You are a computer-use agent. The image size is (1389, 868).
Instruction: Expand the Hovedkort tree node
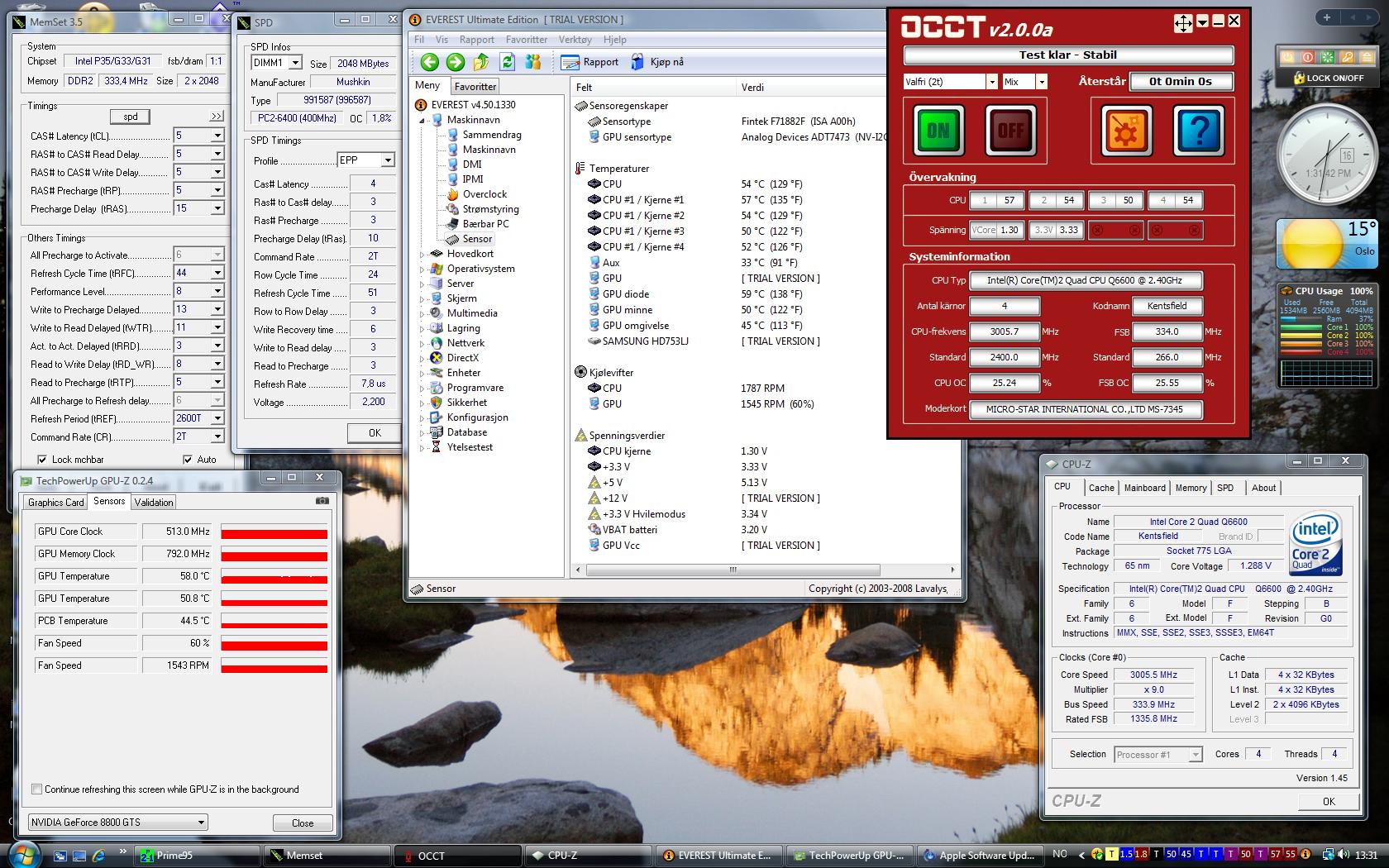click(x=422, y=255)
